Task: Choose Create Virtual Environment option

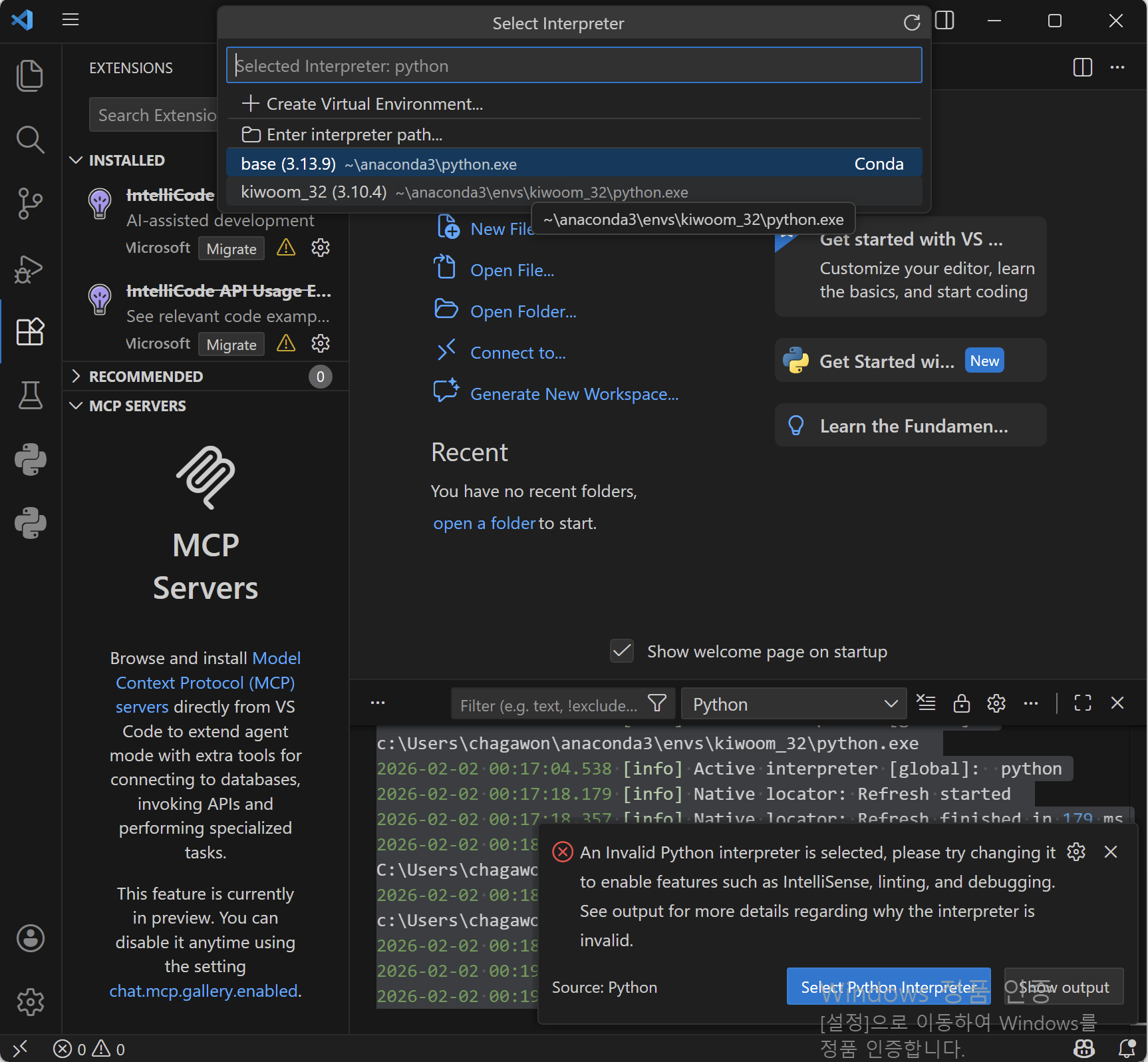Action: pos(574,104)
